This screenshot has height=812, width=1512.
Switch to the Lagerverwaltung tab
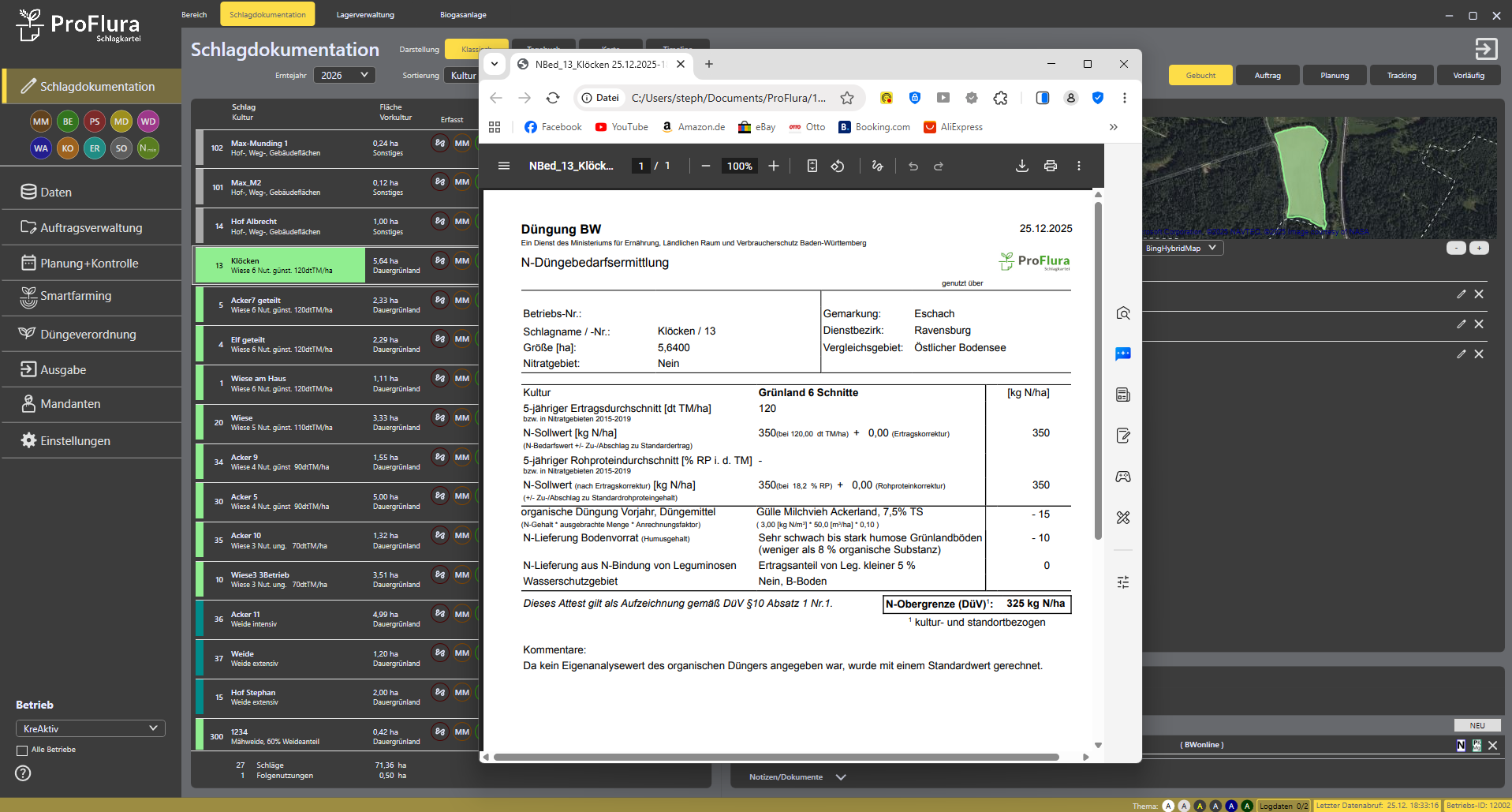[365, 14]
